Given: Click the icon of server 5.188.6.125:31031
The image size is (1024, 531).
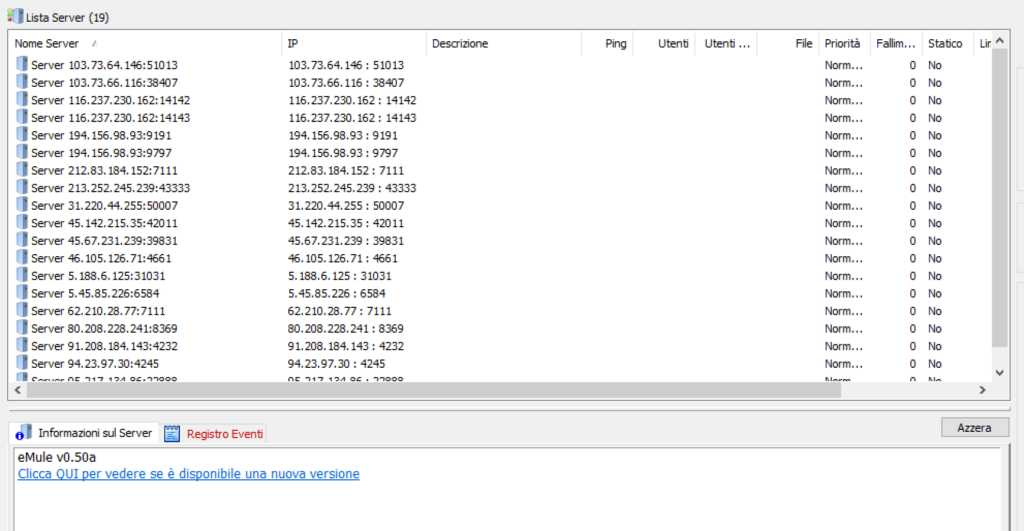Looking at the screenshot, I should (22, 276).
